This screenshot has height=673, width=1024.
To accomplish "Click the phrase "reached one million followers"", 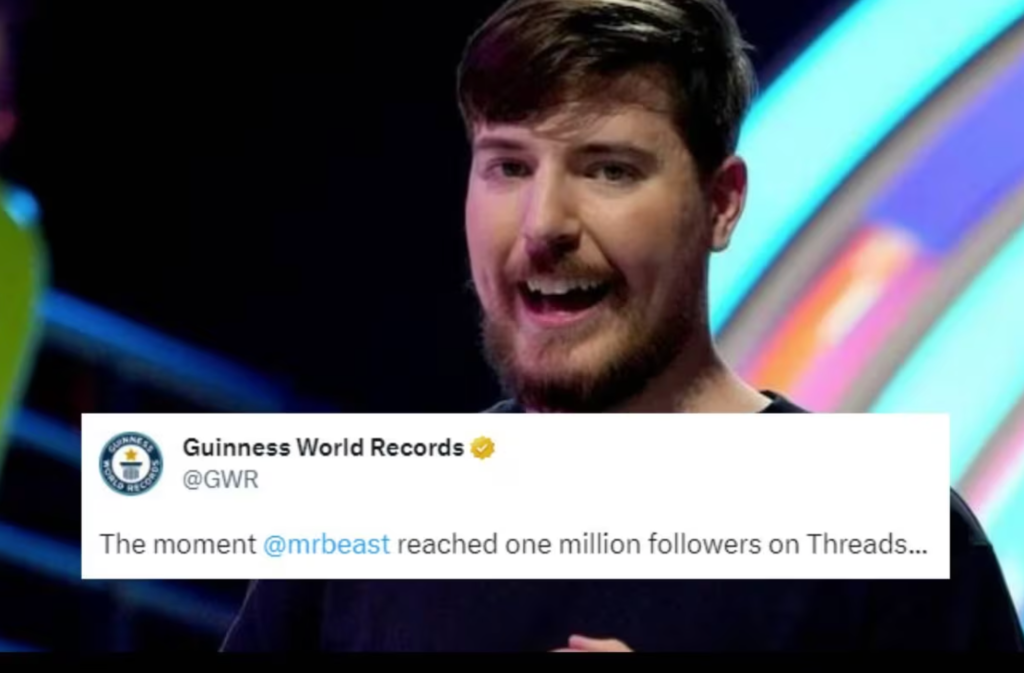I will point(579,544).
